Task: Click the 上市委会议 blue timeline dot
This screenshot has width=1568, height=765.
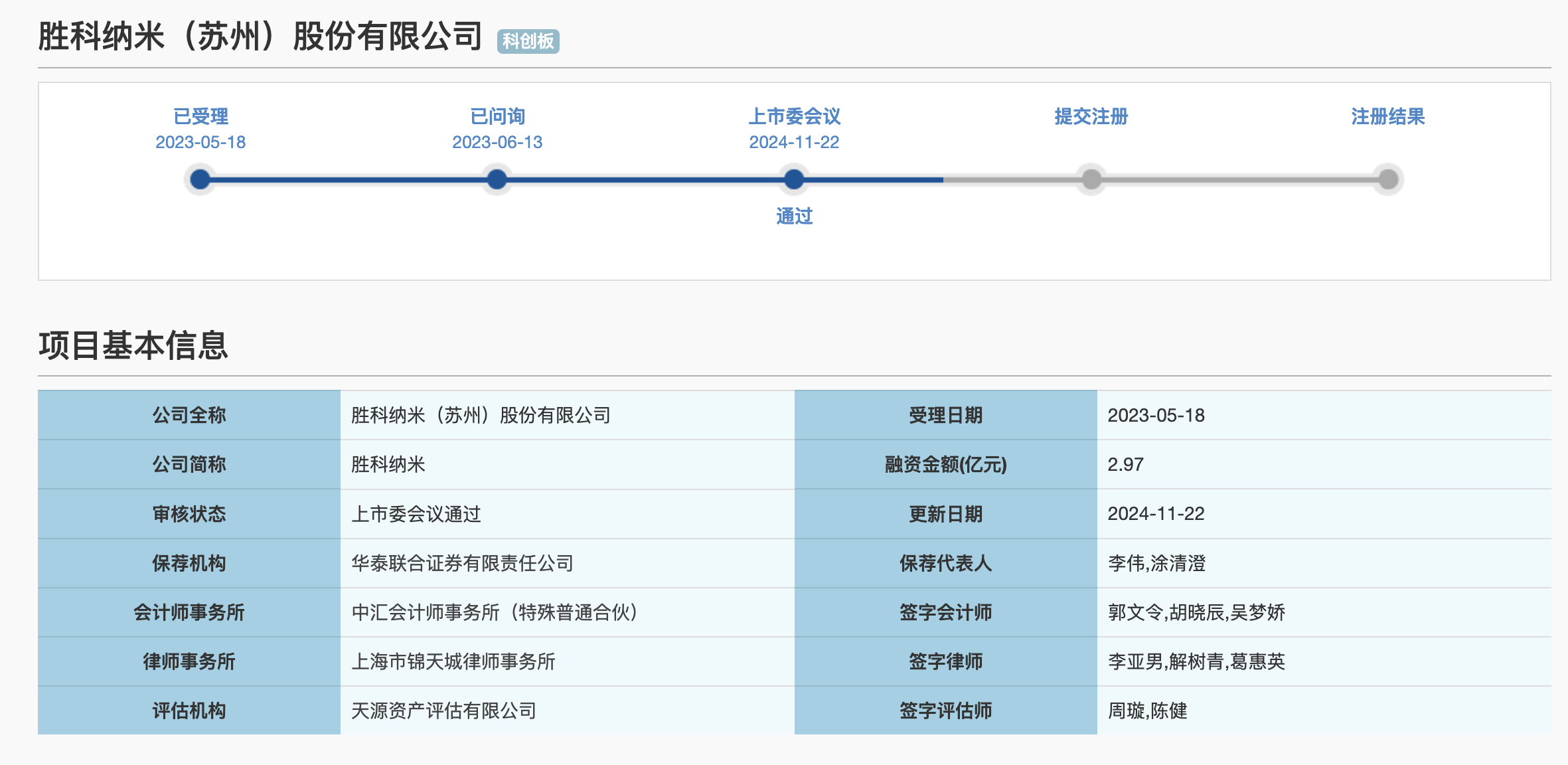Action: pyautogui.click(x=794, y=179)
